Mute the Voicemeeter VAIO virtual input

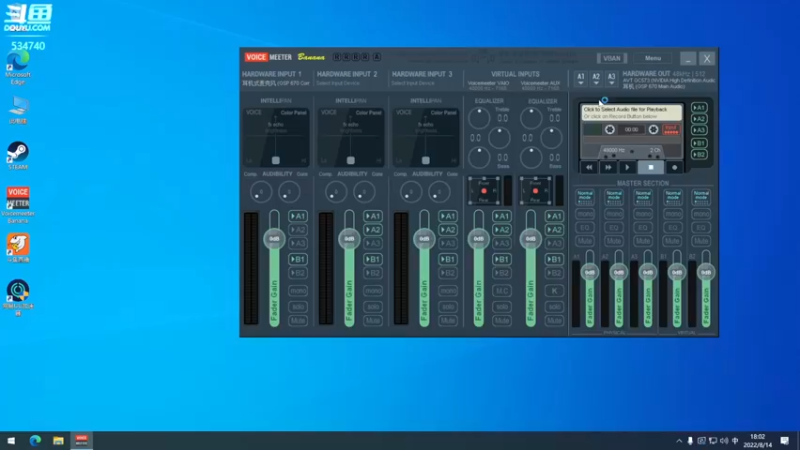[x=502, y=321]
